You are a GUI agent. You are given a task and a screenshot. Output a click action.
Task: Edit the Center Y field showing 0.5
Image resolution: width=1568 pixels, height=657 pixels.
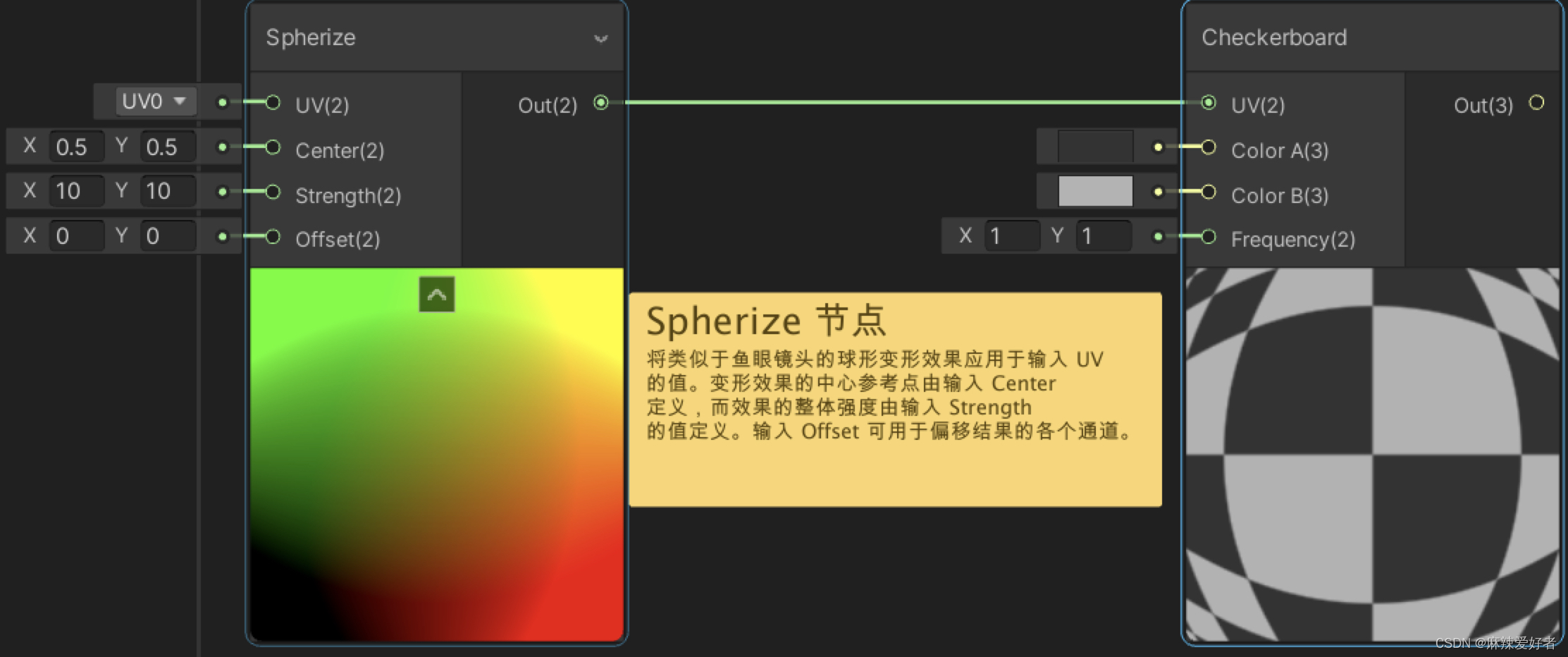(x=168, y=147)
